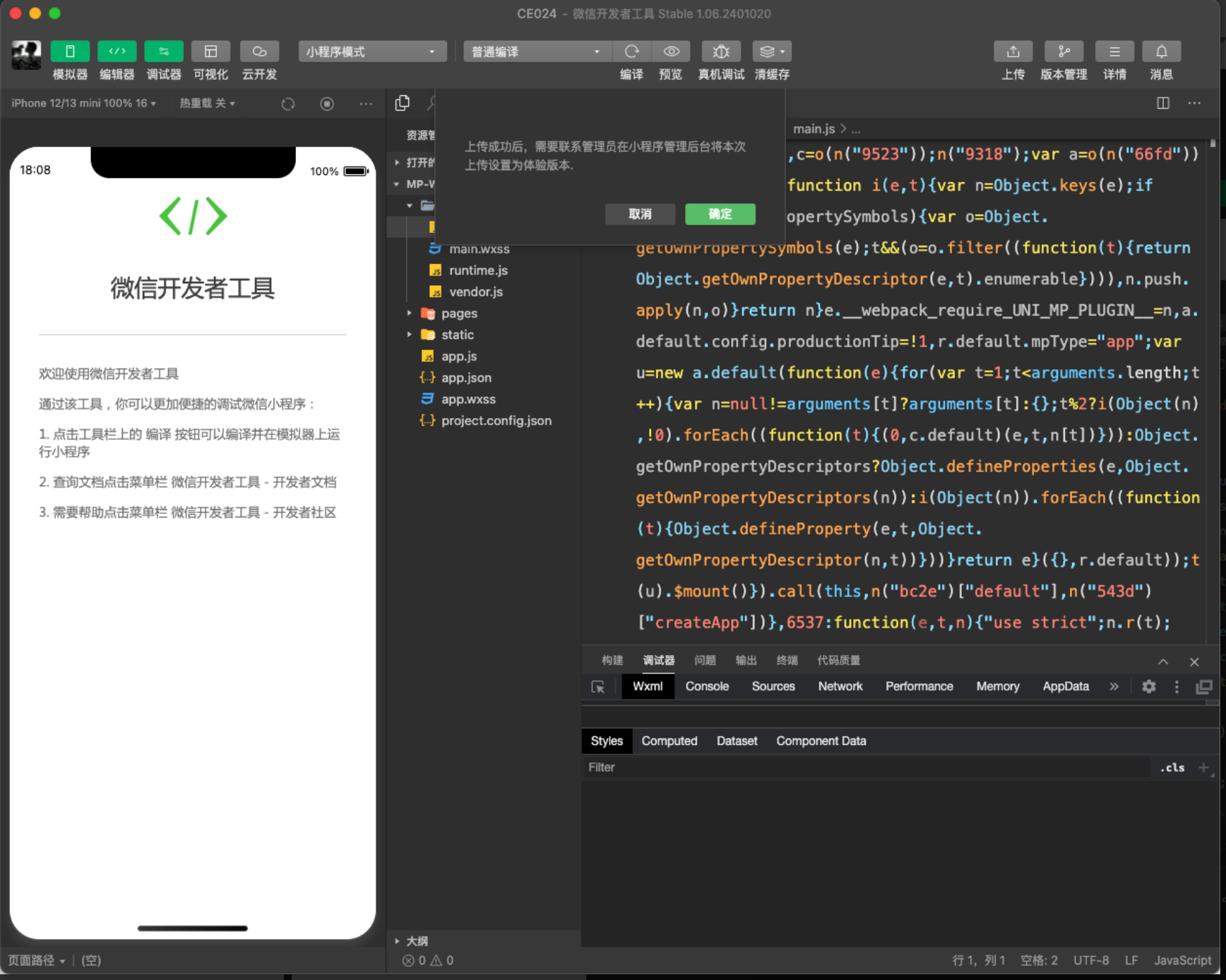Screen dimensions: 1226x980
Task: Click the preview (预览) eye icon
Action: 671,52
